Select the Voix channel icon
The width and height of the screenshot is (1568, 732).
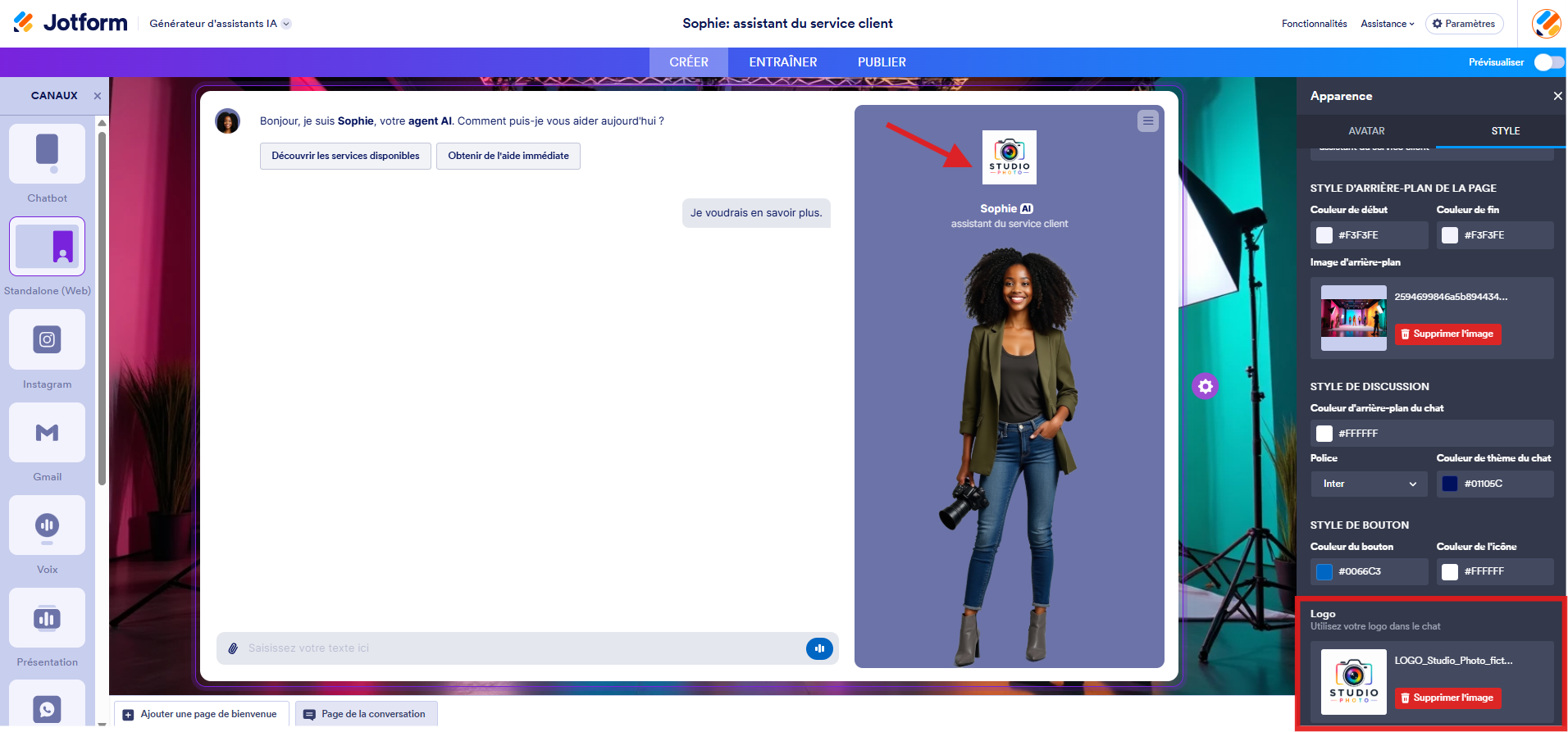tap(47, 525)
